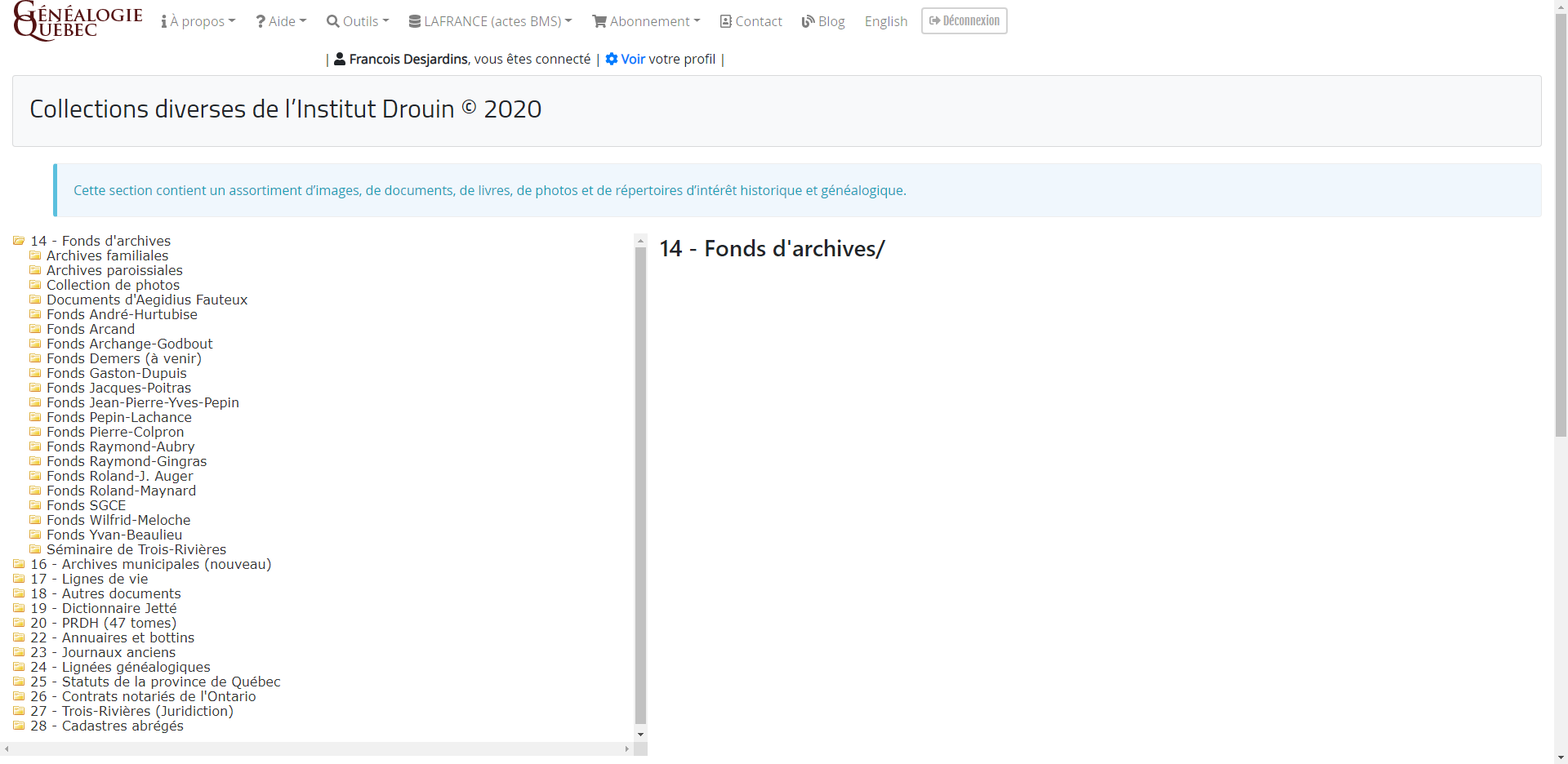Open Fonds Gaston-Dupuis folder icon

tap(35, 373)
